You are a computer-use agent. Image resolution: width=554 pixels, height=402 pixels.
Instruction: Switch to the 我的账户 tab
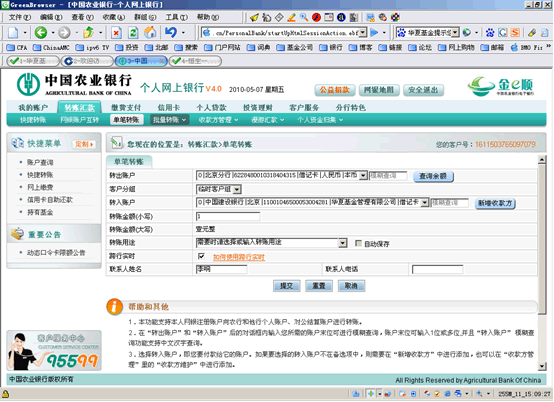click(33, 107)
